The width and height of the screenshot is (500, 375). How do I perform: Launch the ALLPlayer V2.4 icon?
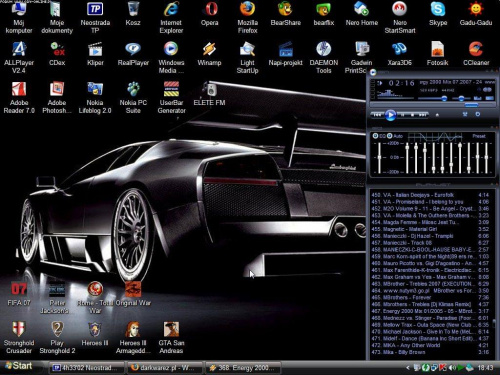tap(19, 57)
